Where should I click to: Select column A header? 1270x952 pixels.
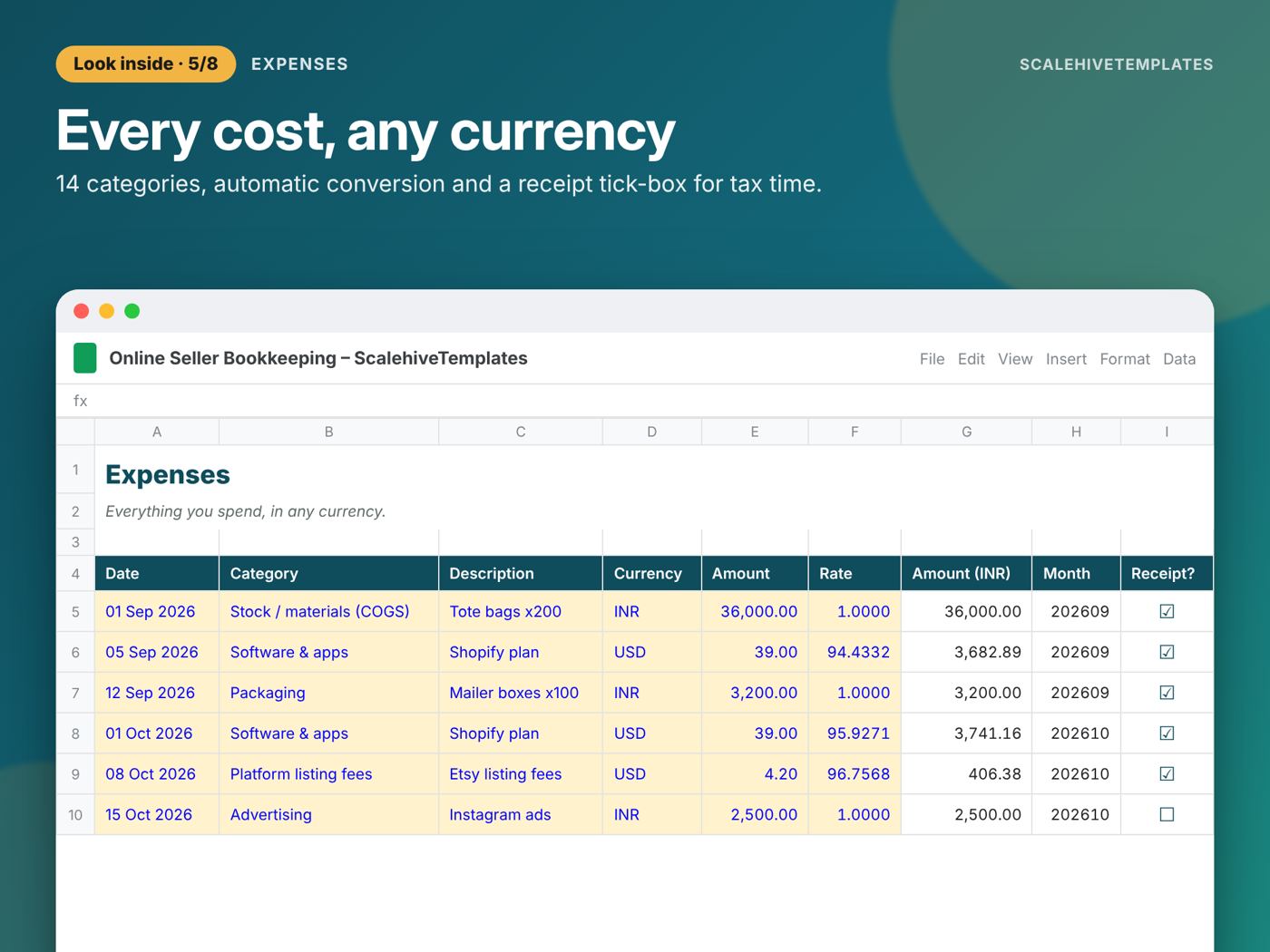[x=157, y=432]
